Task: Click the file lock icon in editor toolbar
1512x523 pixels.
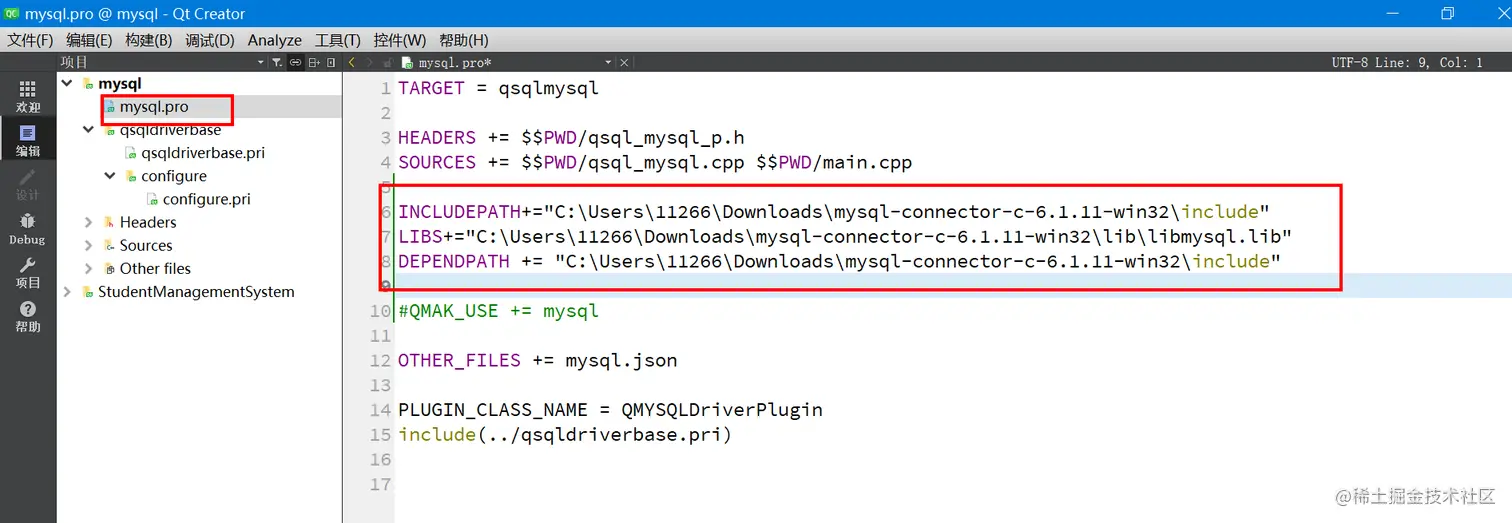Action: (x=389, y=62)
